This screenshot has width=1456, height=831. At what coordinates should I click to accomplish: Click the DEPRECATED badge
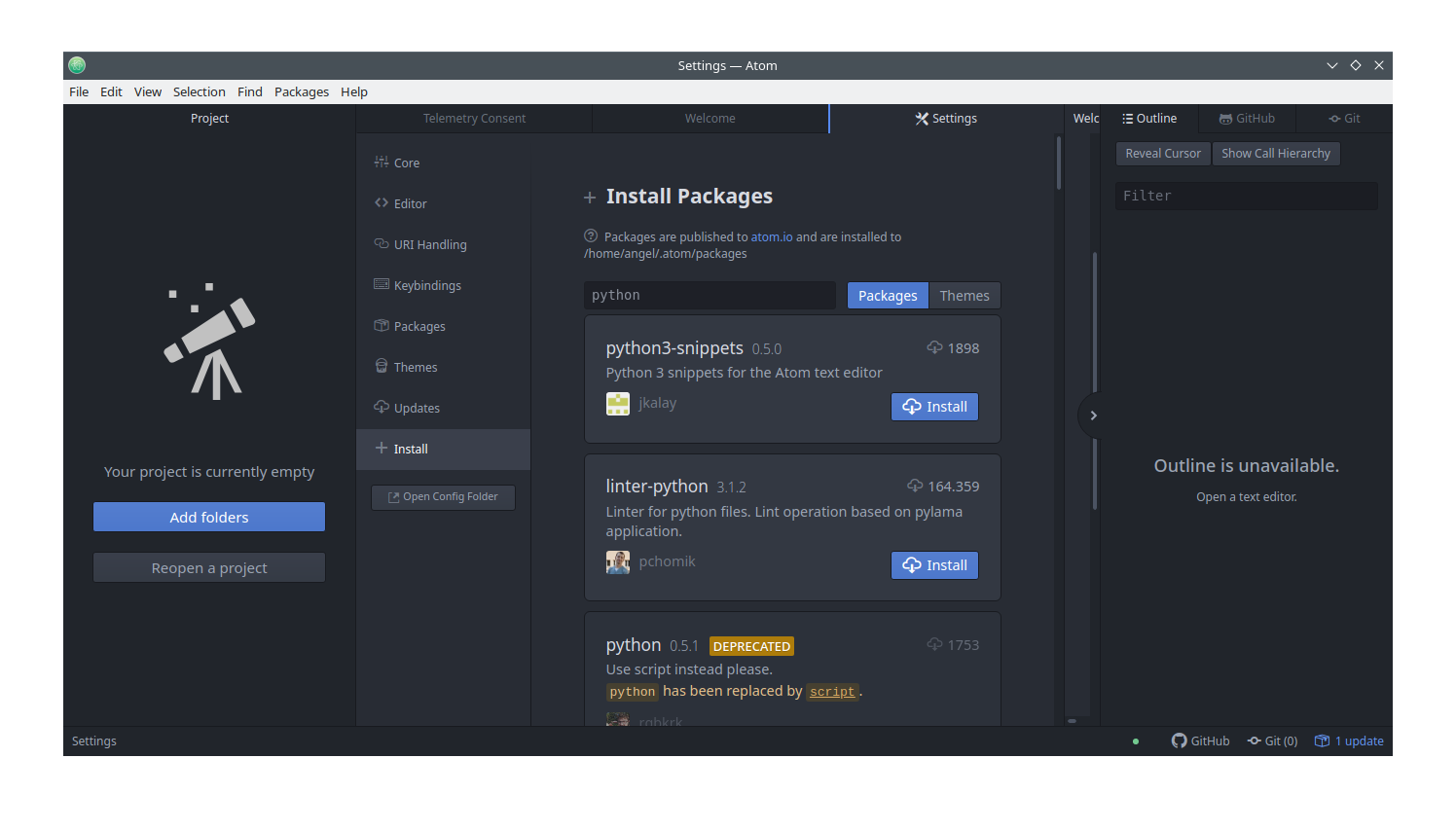[751, 646]
